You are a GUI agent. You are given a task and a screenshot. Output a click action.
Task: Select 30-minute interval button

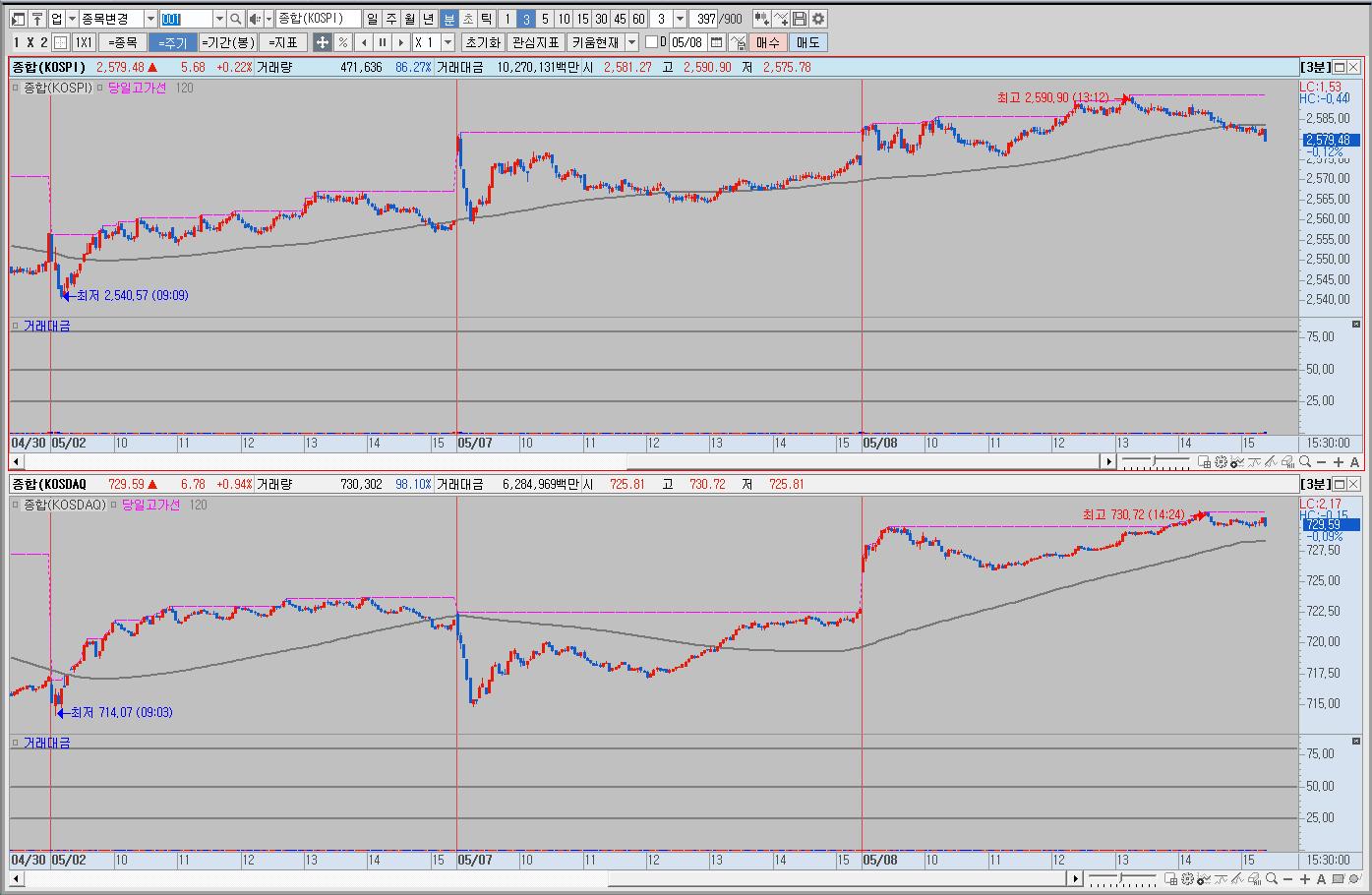[601, 19]
